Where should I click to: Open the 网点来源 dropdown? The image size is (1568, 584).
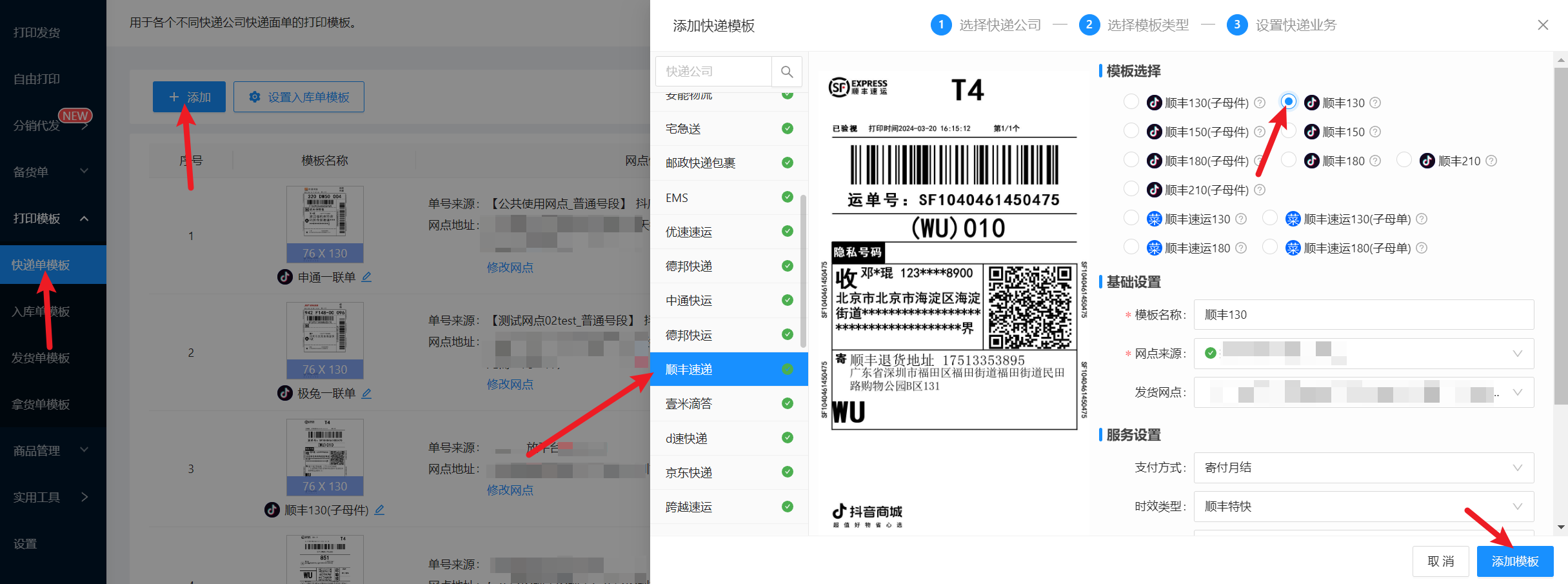click(1364, 354)
